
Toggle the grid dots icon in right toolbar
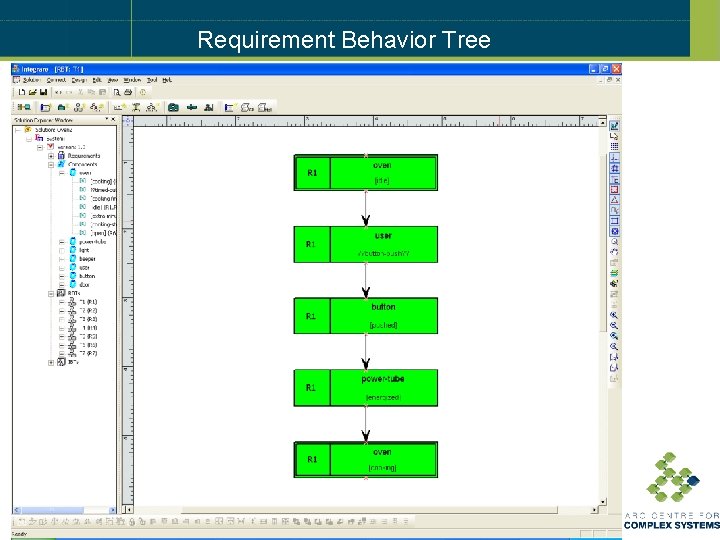pos(614,146)
